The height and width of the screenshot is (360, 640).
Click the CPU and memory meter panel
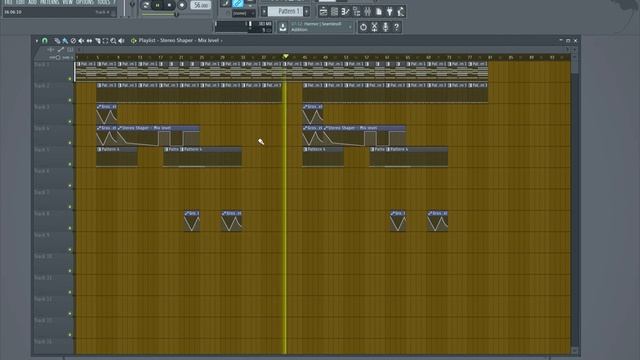243,27
